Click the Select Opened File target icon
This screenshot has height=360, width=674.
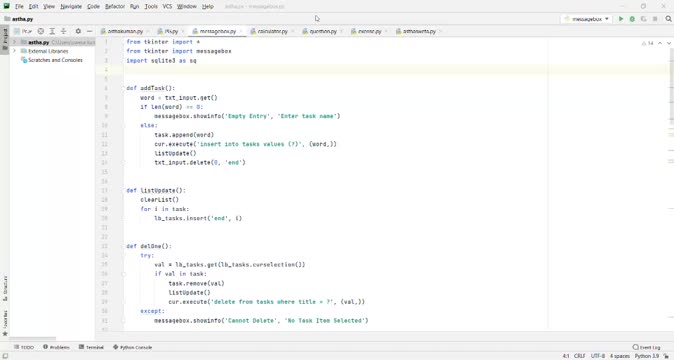40,31
